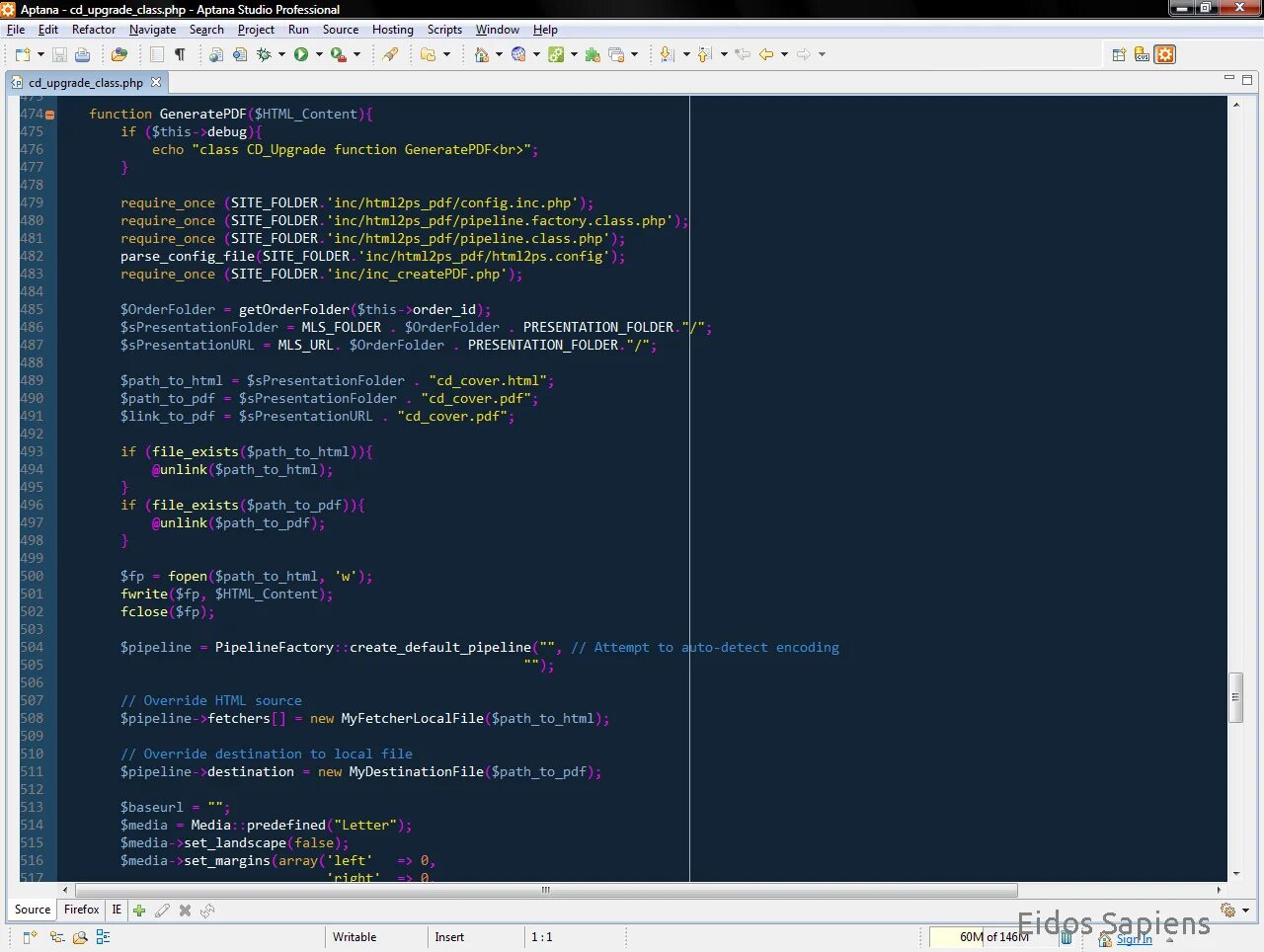This screenshot has height=952, width=1264.
Task: Click the globe web browser toolbar icon
Action: pos(518,54)
